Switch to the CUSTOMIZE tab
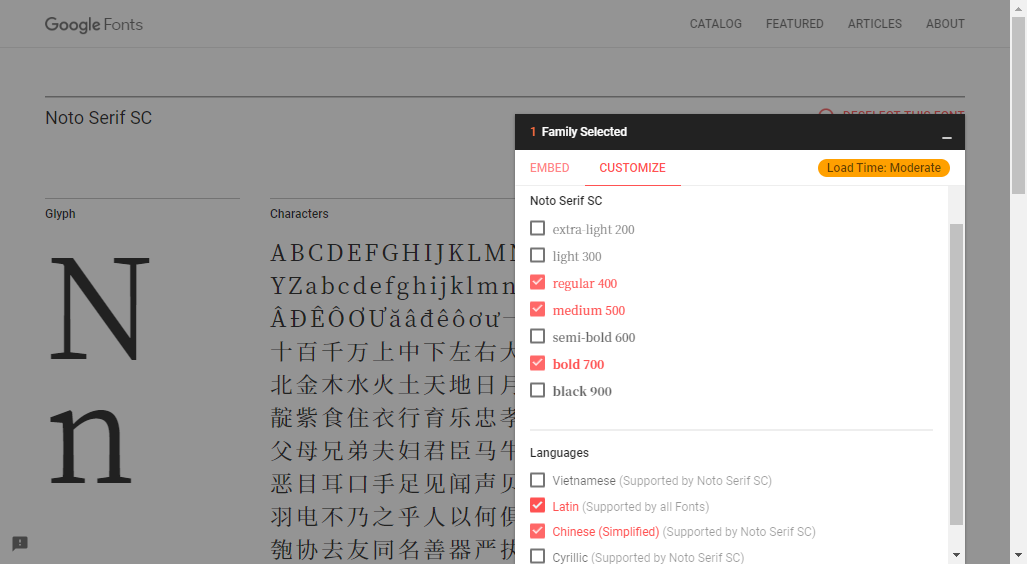This screenshot has width=1027, height=564. point(632,168)
